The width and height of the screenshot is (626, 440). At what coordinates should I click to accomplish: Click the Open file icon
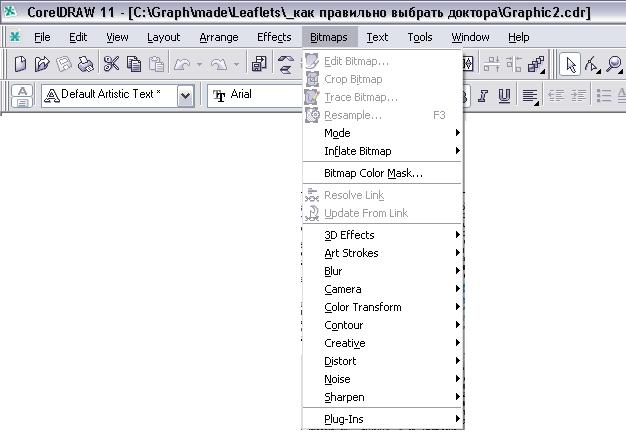[42, 64]
